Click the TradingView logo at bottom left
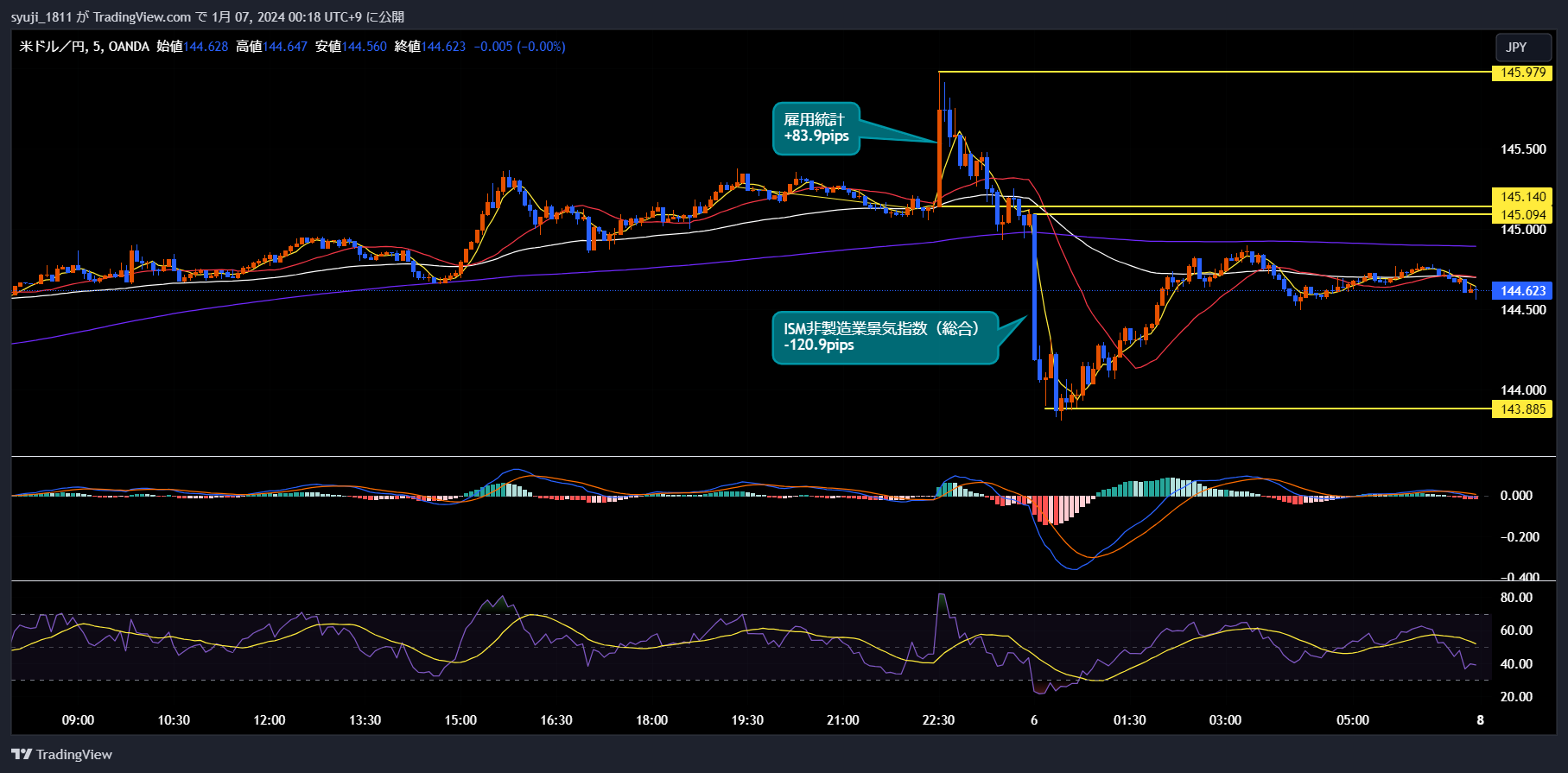 (61, 754)
